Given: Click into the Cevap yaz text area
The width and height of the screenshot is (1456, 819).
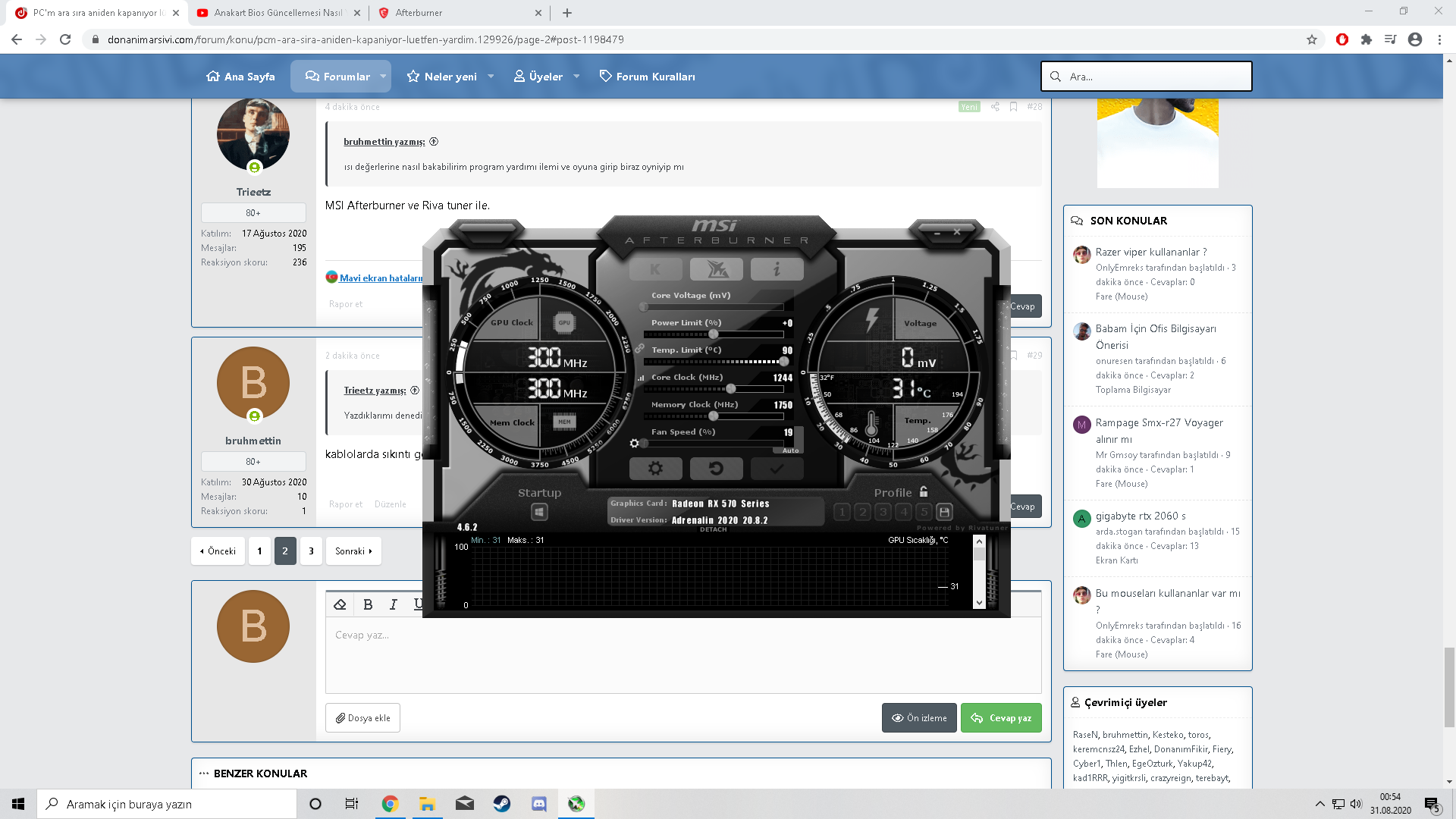Looking at the screenshot, I should click(x=682, y=655).
